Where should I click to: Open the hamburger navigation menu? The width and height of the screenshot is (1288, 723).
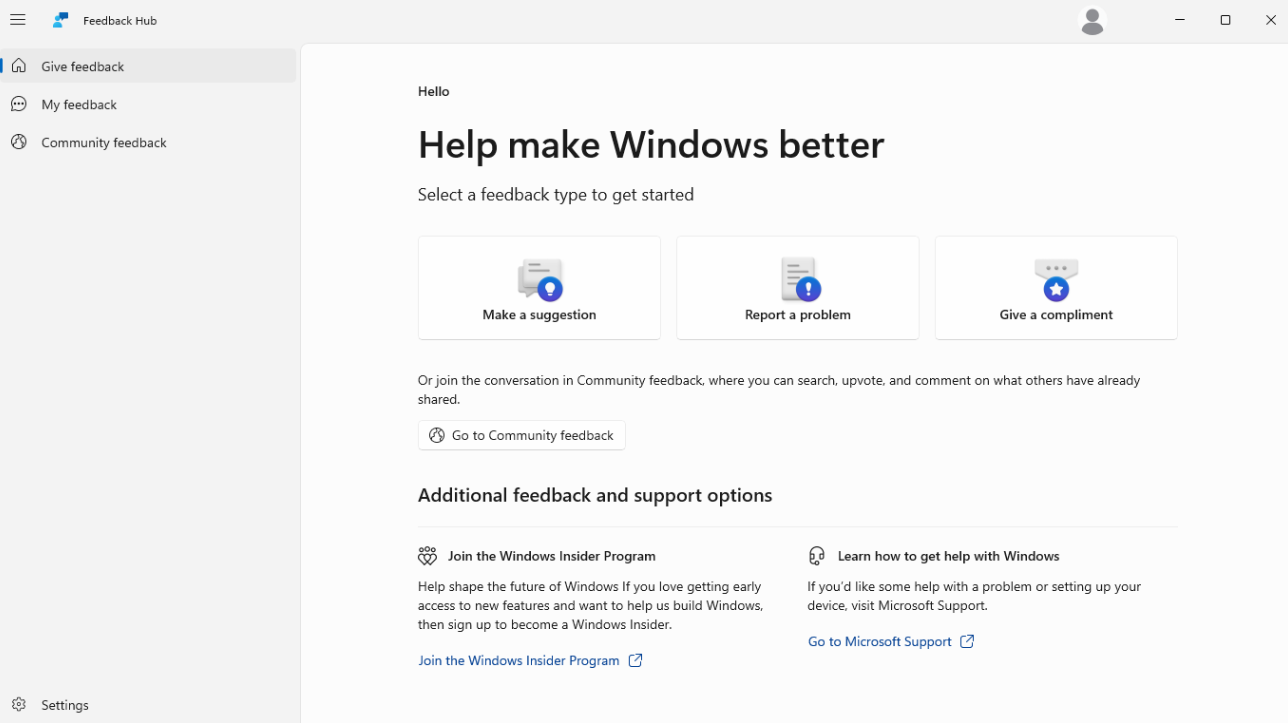point(18,20)
